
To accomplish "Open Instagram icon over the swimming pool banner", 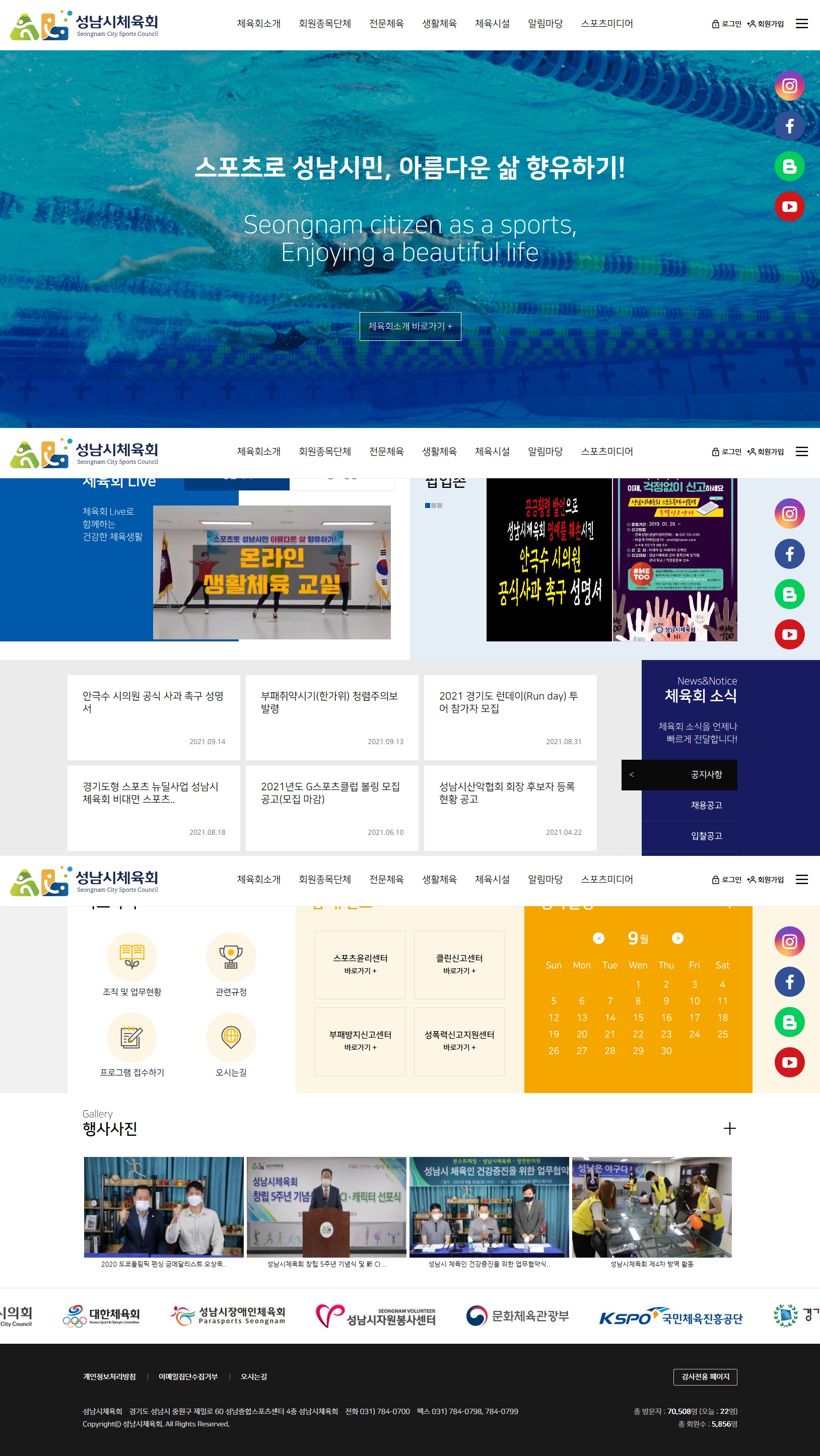I will coord(789,86).
